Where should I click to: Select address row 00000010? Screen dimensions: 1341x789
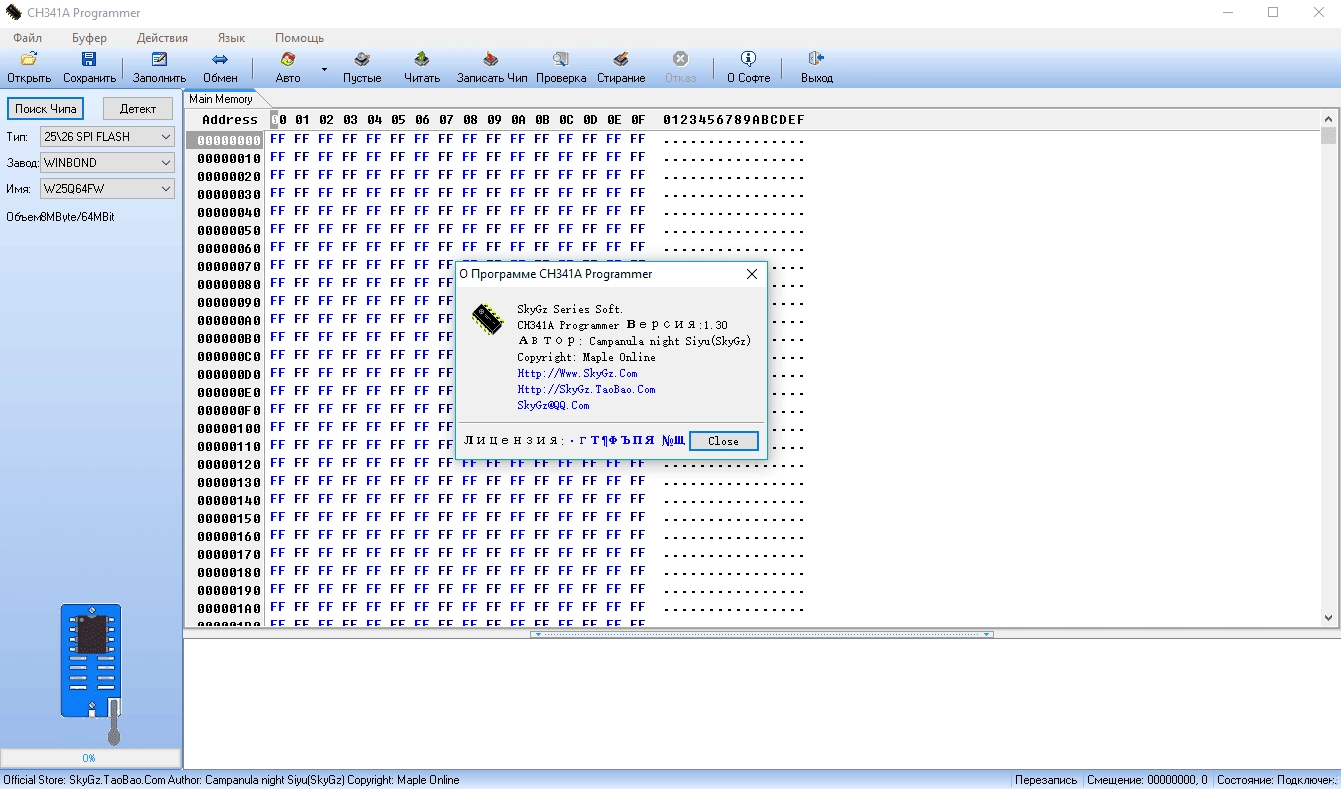(228, 159)
